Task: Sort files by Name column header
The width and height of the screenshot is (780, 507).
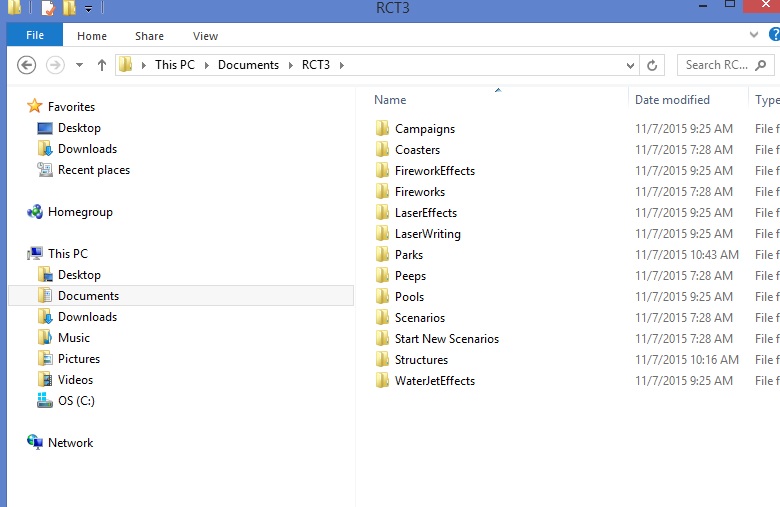Action: click(x=390, y=100)
